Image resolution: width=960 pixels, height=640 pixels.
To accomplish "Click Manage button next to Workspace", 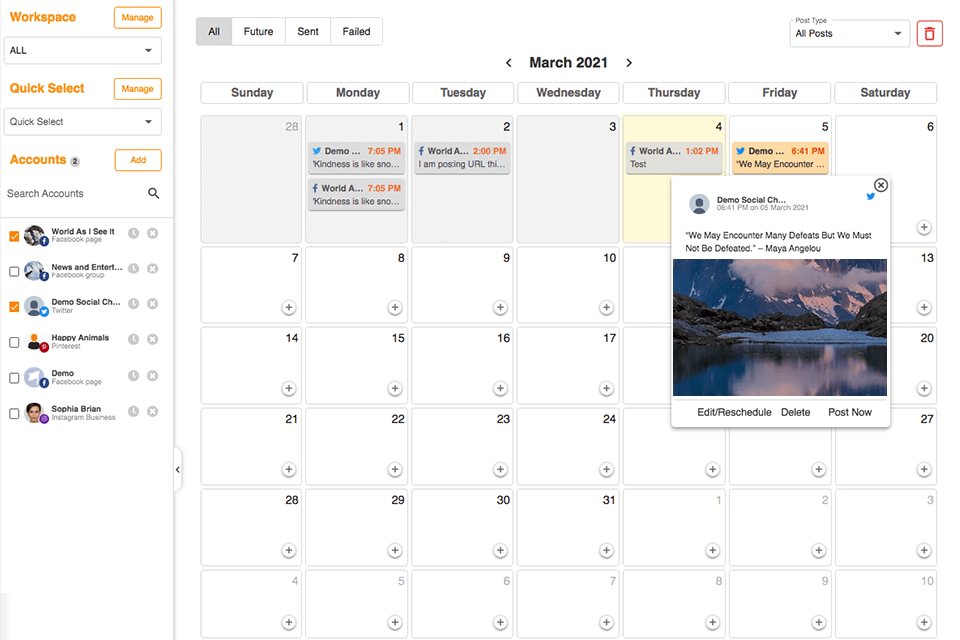I will (x=137, y=17).
